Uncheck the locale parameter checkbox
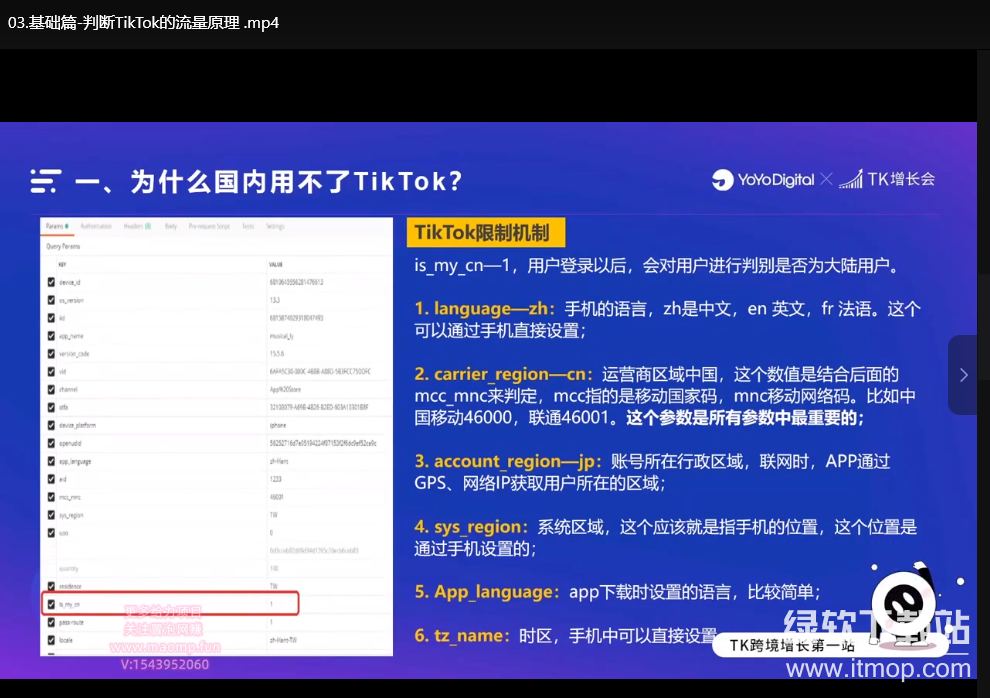Screen dimensions: 990x698 [51, 640]
